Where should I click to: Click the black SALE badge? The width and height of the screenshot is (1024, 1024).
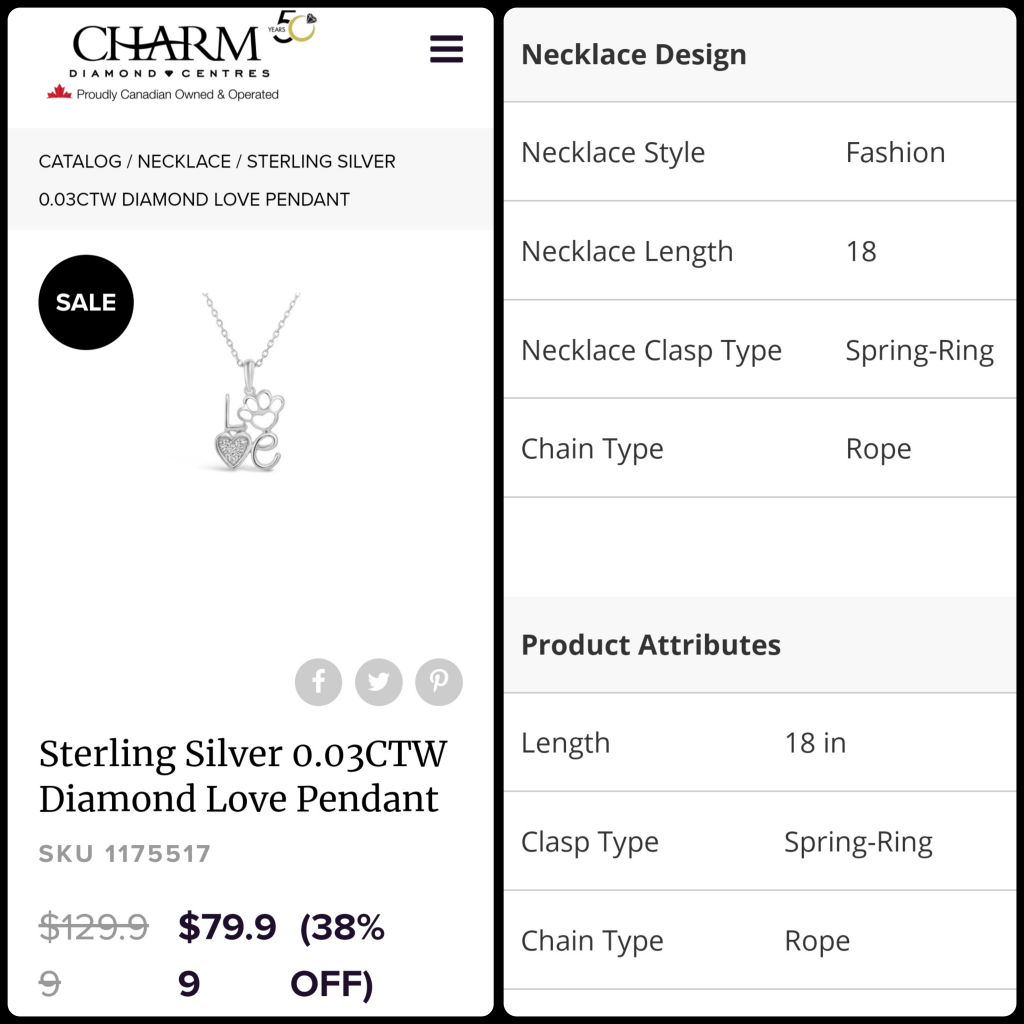(x=86, y=302)
